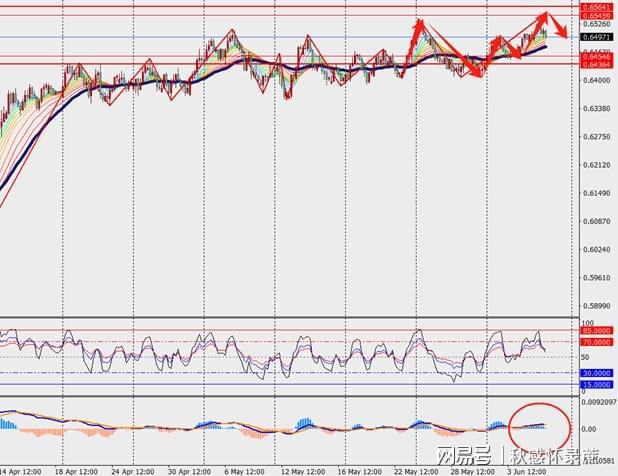Click the 22 May 12:00 date label
The width and height of the screenshot is (618, 476).
[x=416, y=472]
